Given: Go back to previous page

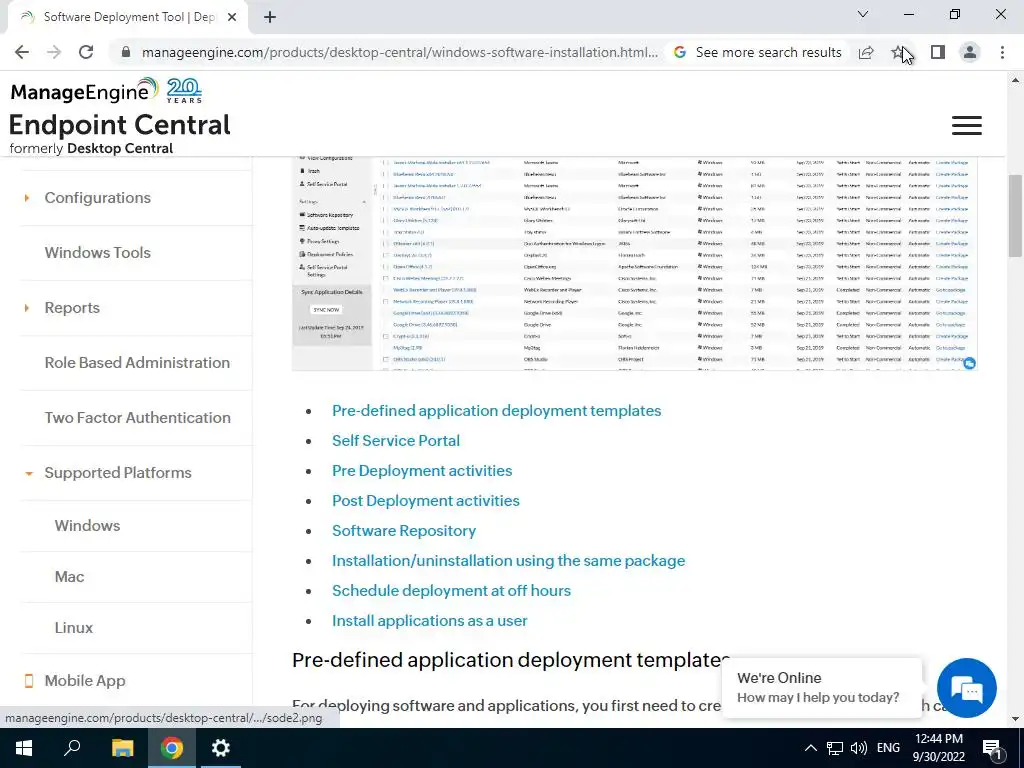Looking at the screenshot, I should pyautogui.click(x=22, y=52).
